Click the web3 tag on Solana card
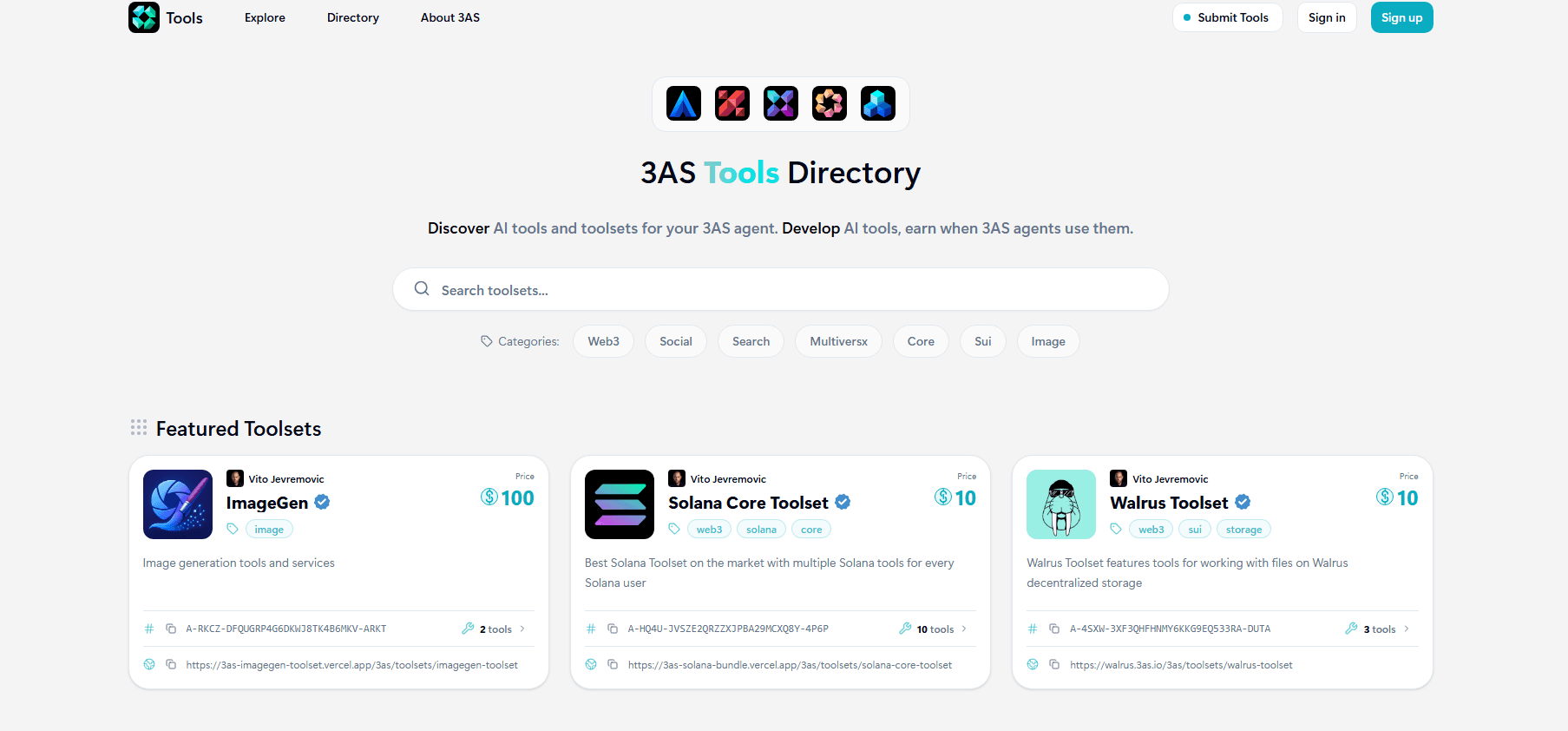1568x731 pixels. (709, 529)
